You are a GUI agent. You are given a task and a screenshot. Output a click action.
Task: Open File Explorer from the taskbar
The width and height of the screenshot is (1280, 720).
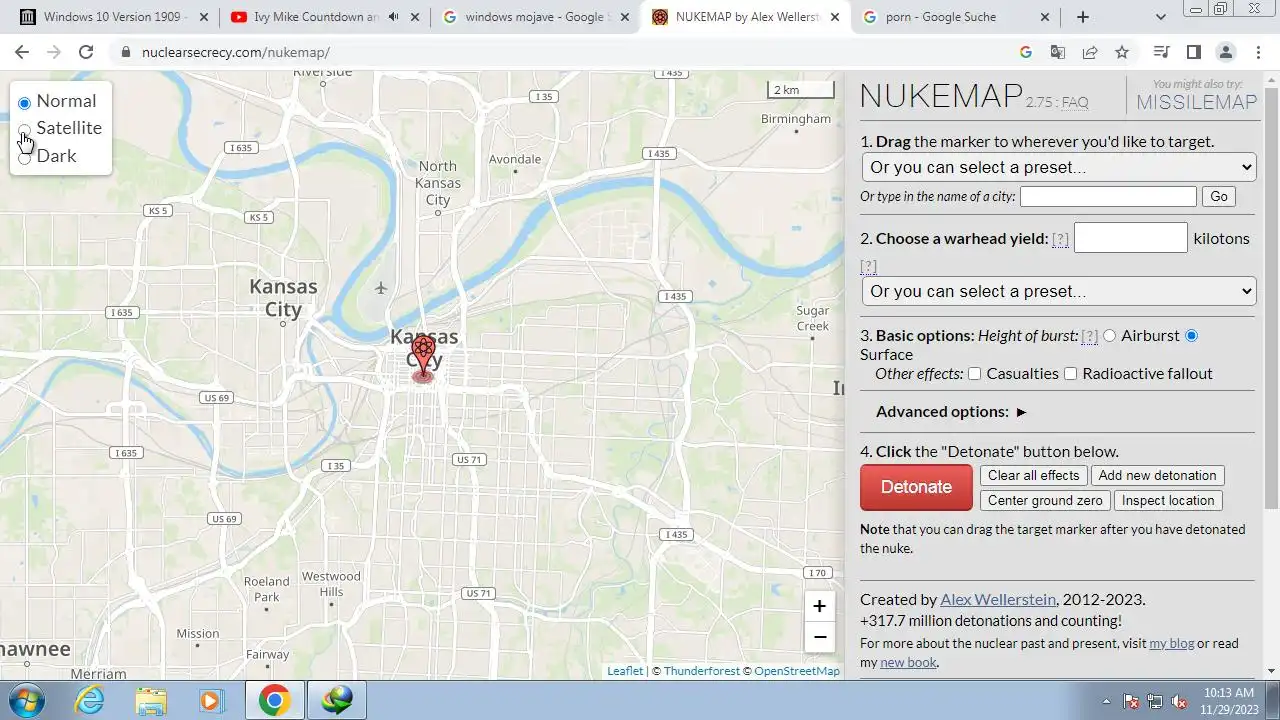pyautogui.click(x=151, y=700)
